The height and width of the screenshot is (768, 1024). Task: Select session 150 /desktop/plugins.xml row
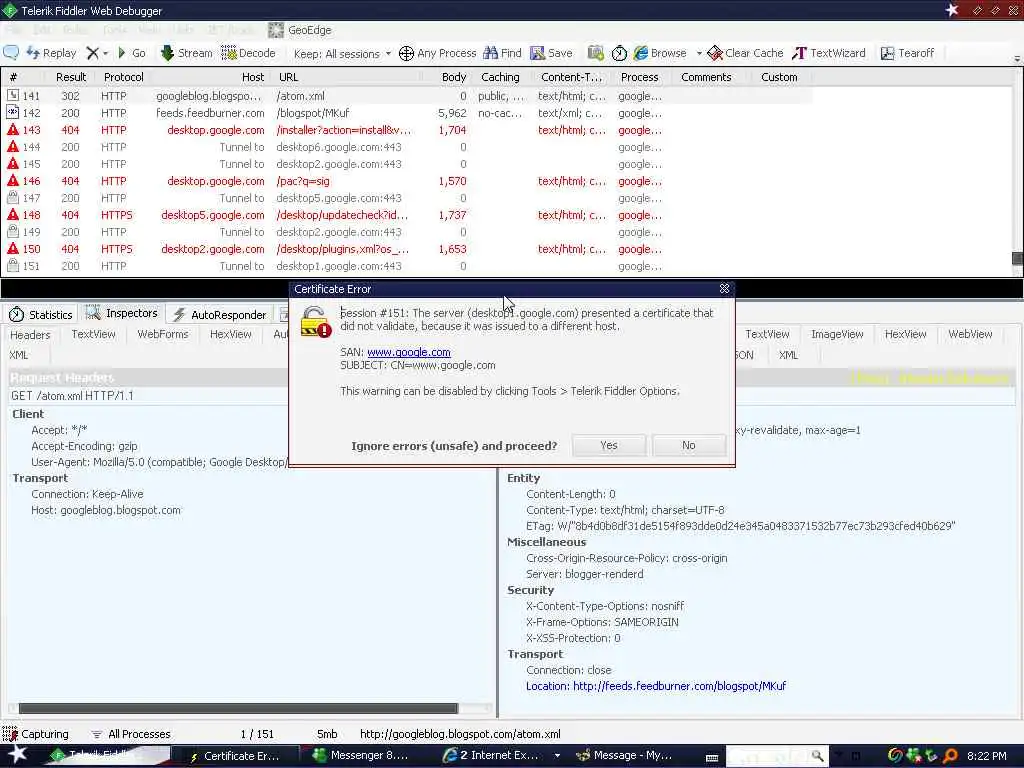pos(405,249)
